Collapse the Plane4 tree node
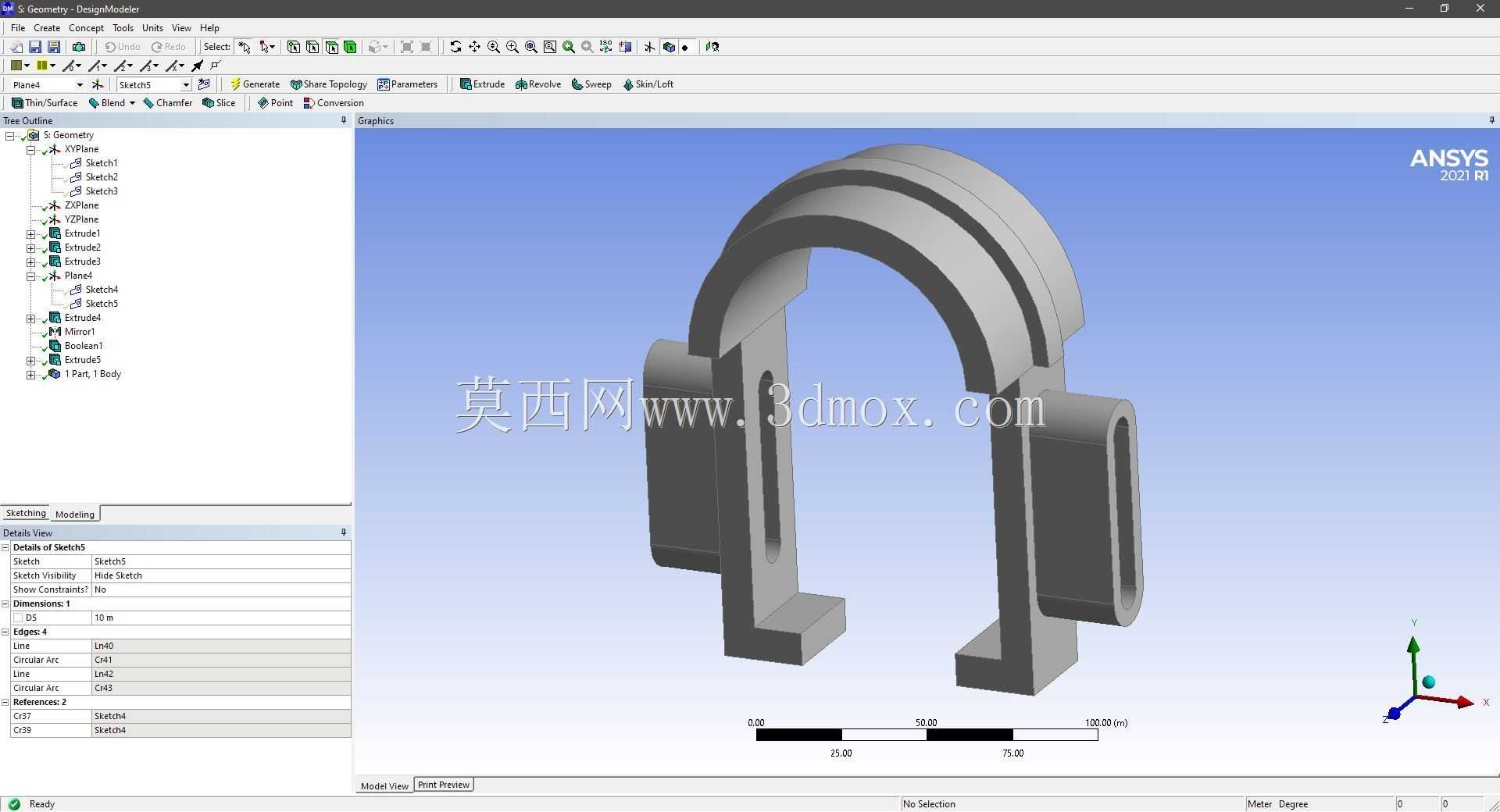The width and height of the screenshot is (1500, 812). (30, 276)
